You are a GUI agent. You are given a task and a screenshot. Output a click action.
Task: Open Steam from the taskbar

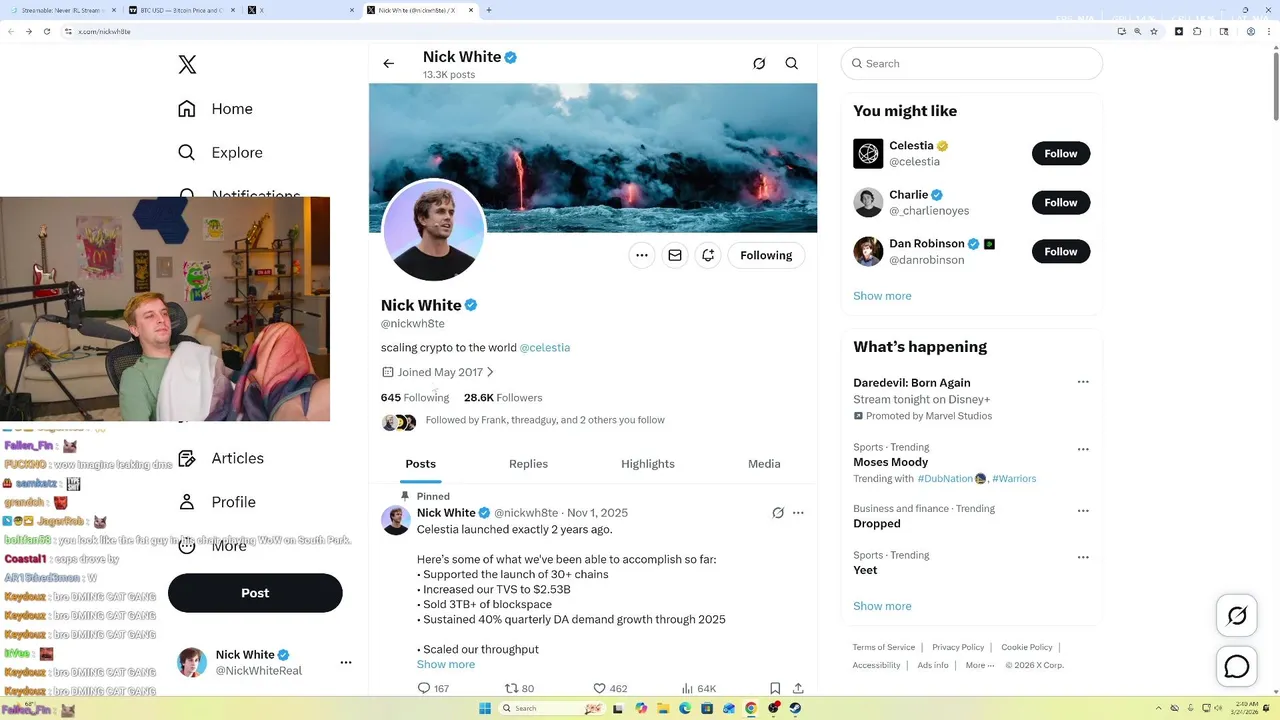click(796, 708)
